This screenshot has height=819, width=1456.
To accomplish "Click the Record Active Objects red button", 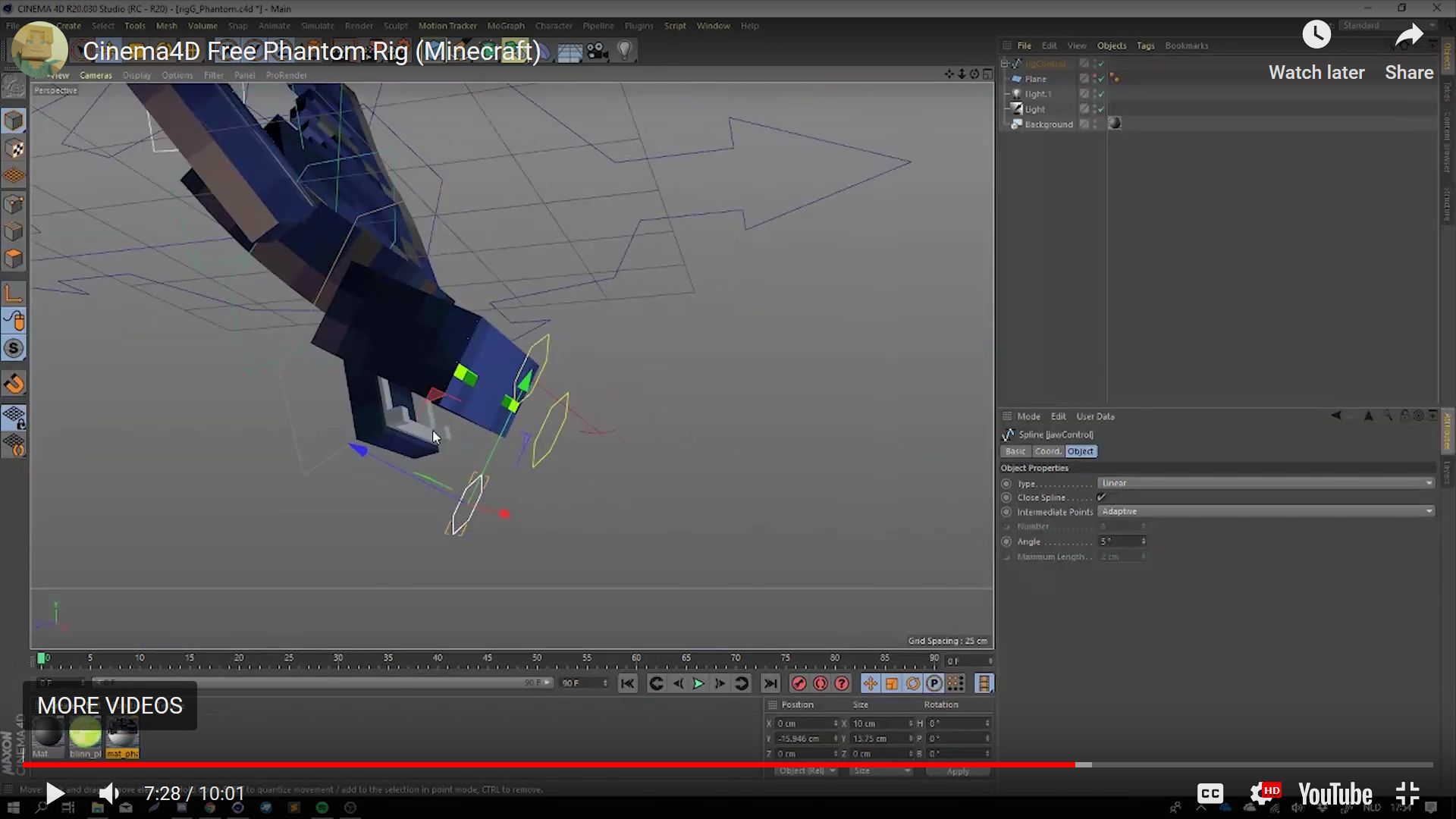I will [x=799, y=684].
